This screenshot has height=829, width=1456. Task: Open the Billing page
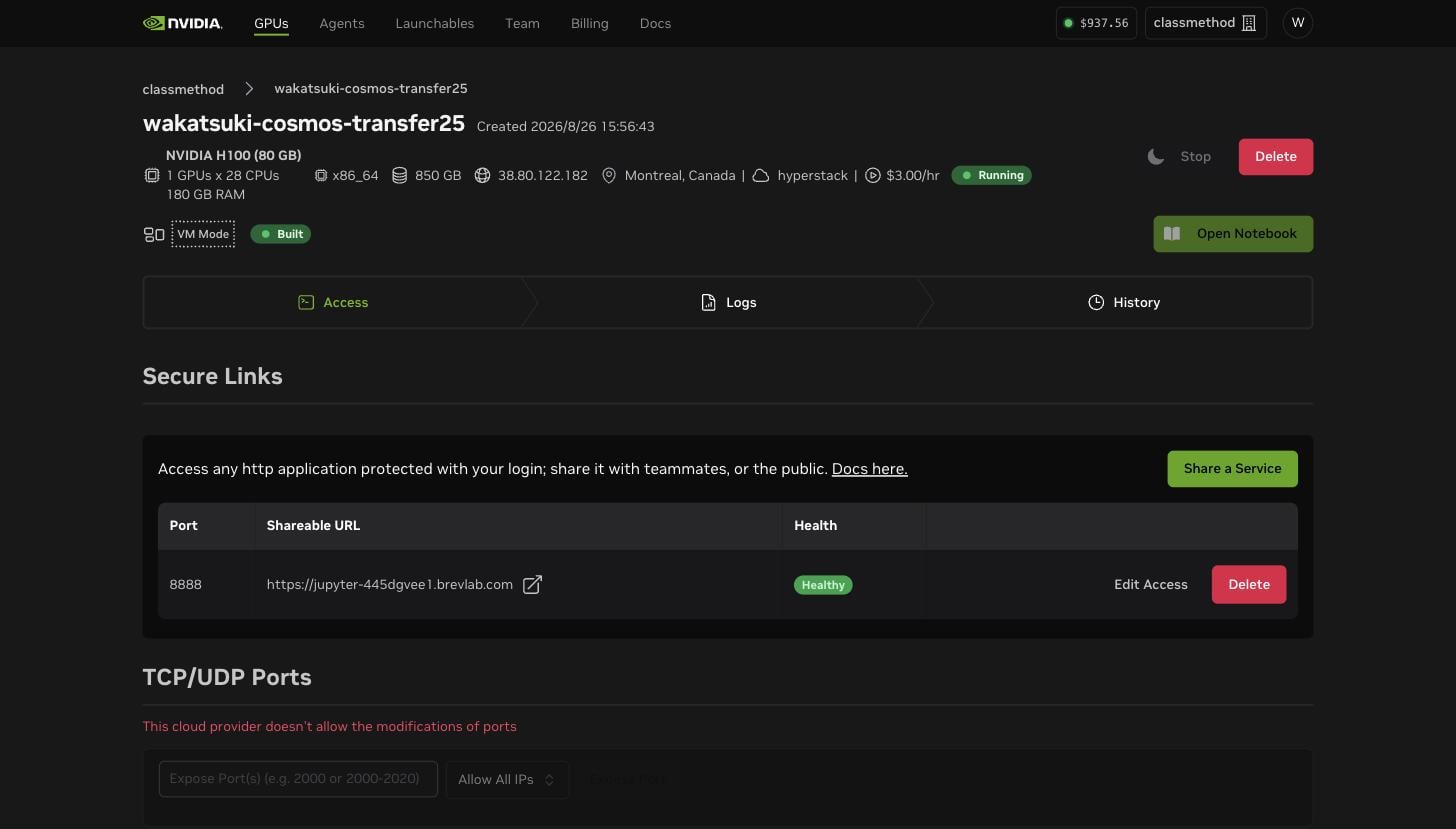click(589, 23)
